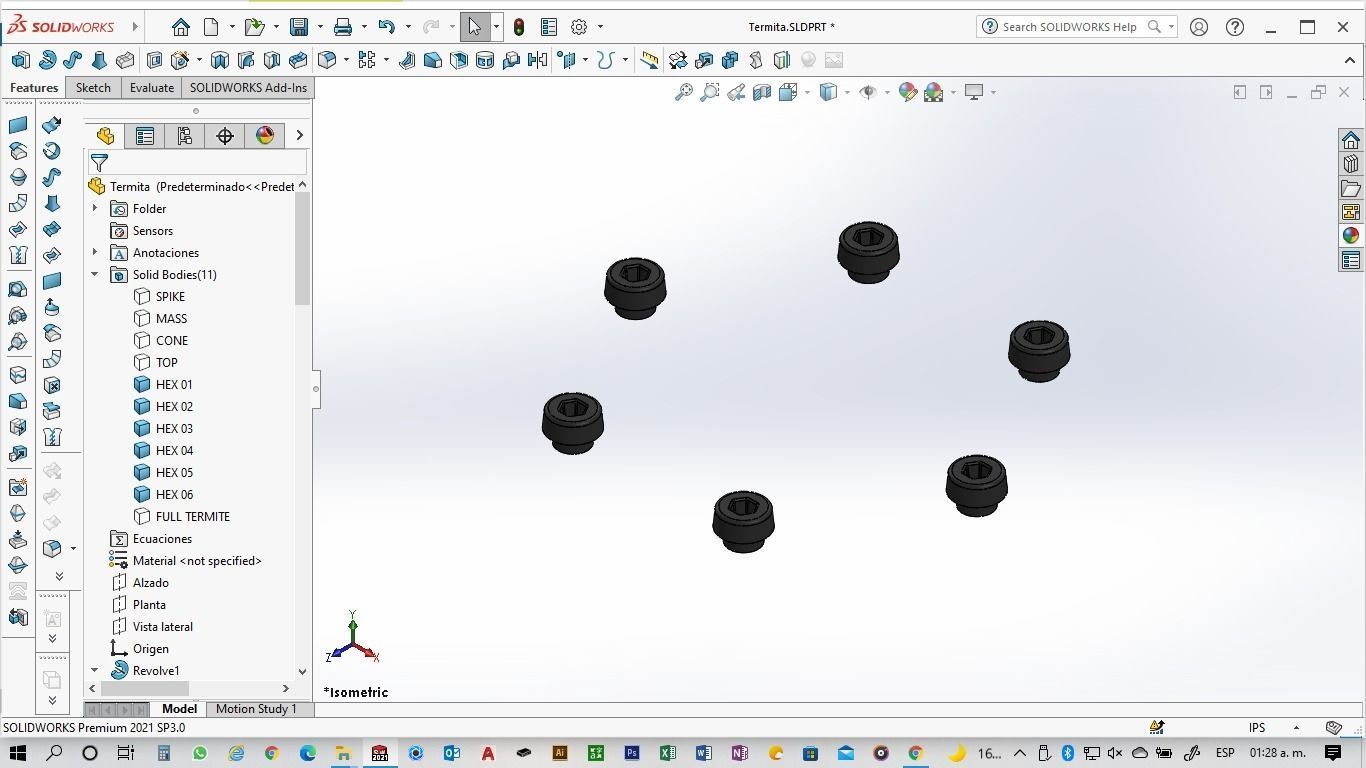Open Display Style cube dropdown

tap(847, 92)
